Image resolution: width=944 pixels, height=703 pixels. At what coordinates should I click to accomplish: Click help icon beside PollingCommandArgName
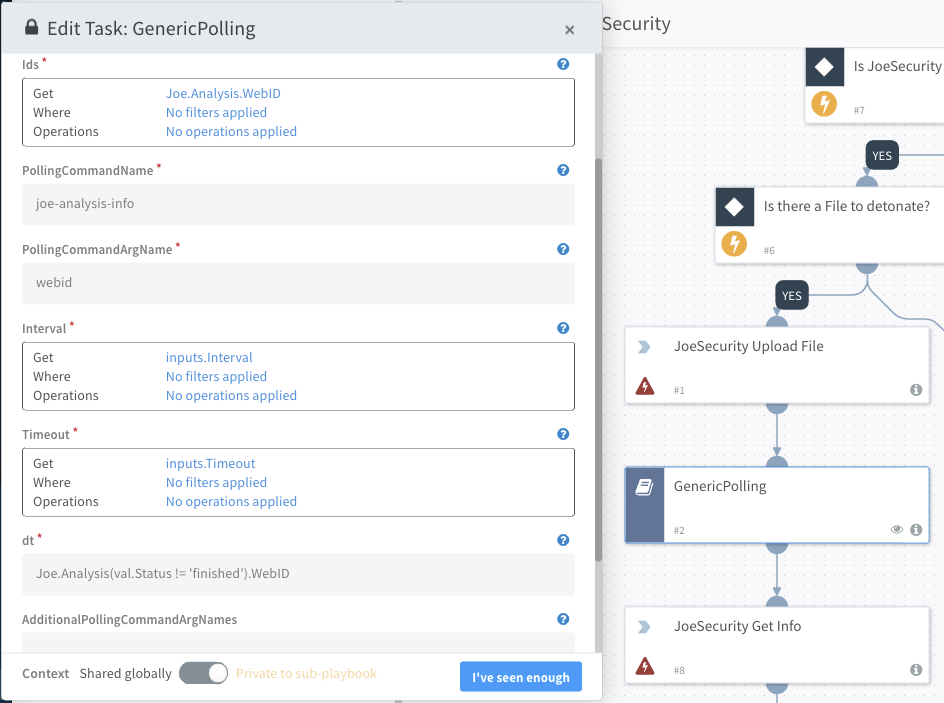563,250
